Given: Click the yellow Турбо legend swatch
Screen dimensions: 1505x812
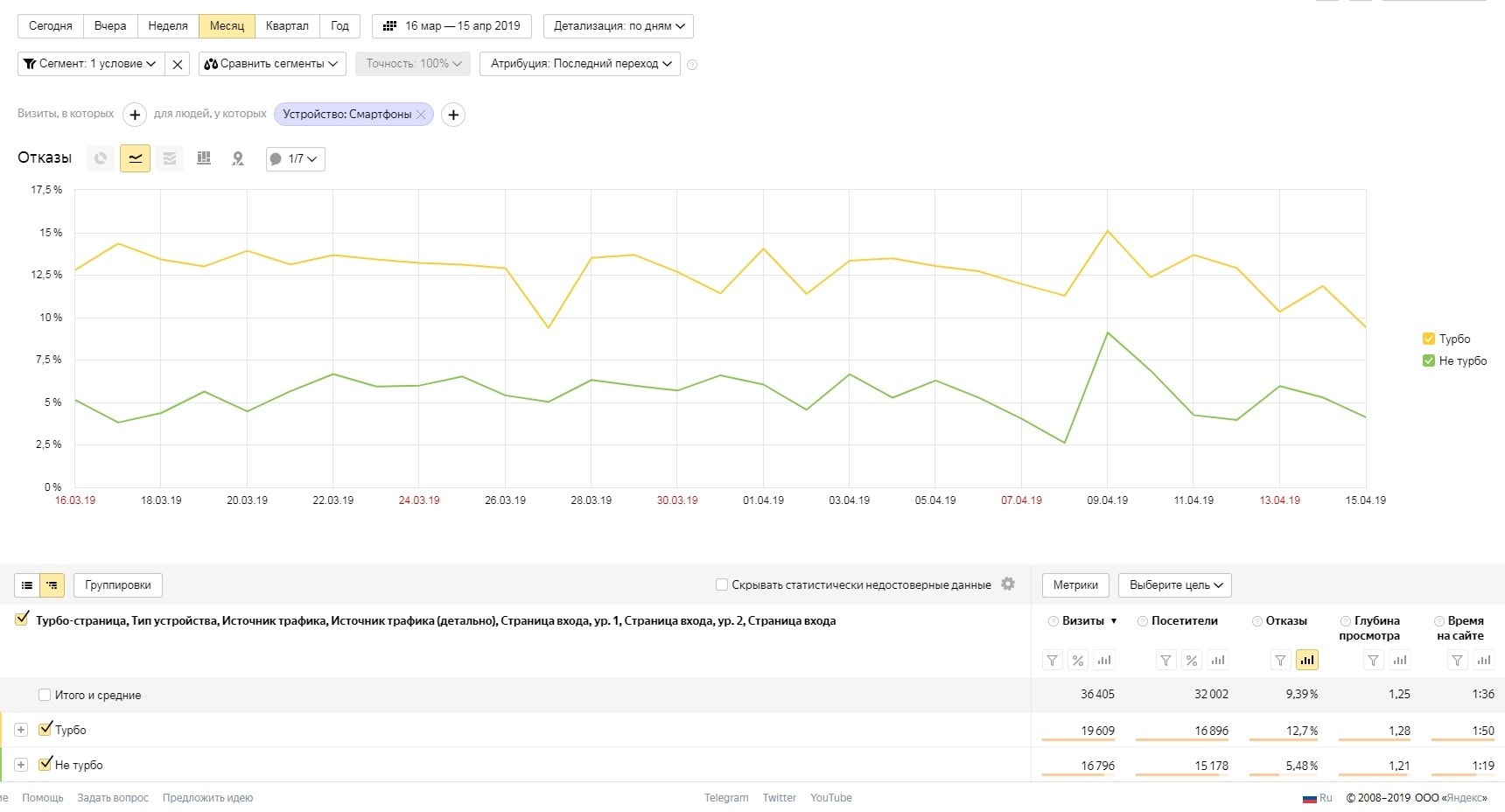Looking at the screenshot, I should (x=1428, y=339).
